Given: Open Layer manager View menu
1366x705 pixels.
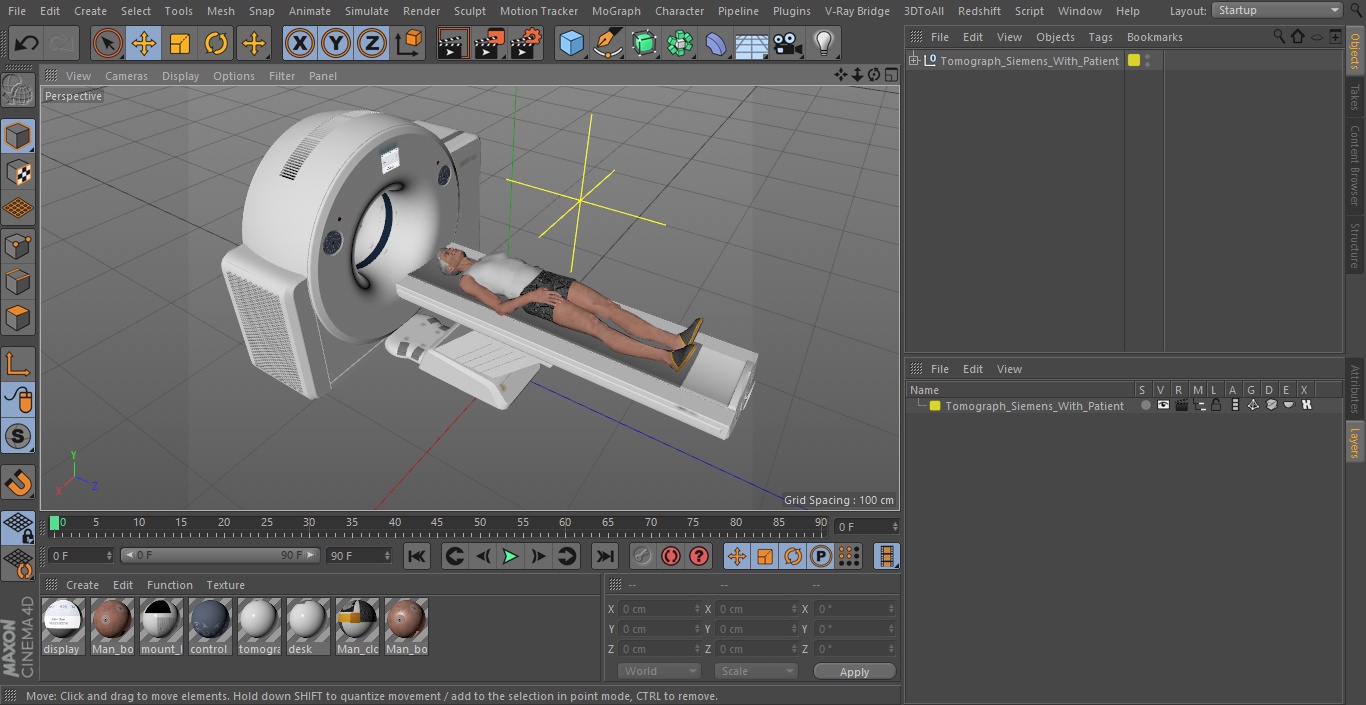Looking at the screenshot, I should [x=1009, y=369].
